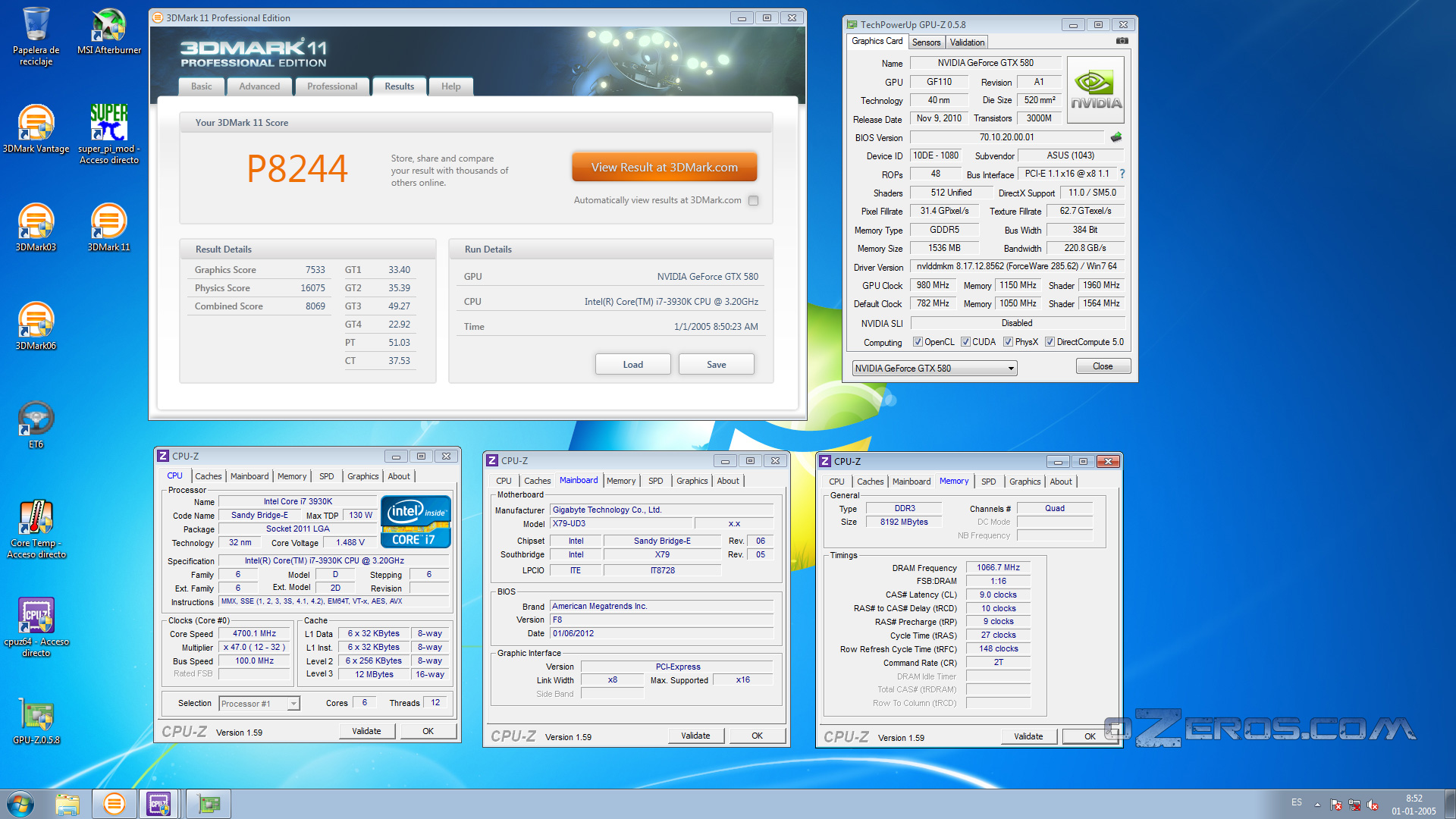Open GPU selection dropdown in GPU-Z
This screenshot has width=1456, height=819.
(x=934, y=369)
